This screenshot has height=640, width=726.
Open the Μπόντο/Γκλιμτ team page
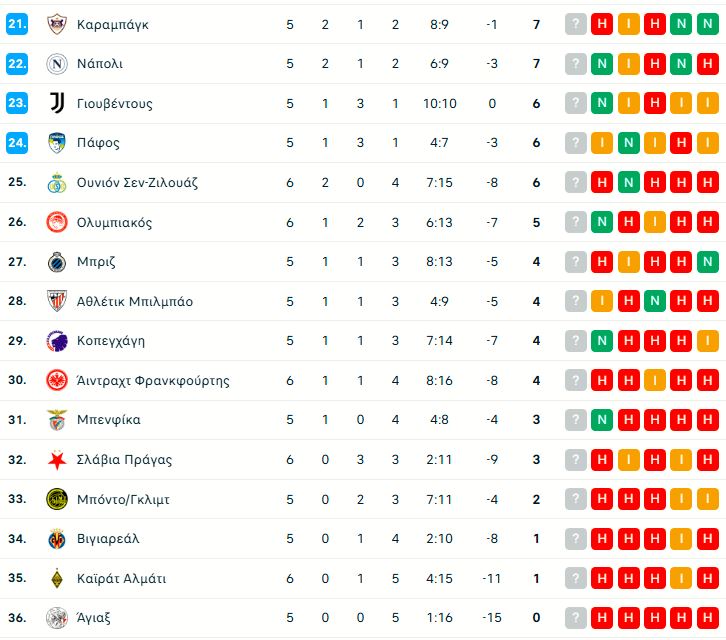tap(123, 499)
